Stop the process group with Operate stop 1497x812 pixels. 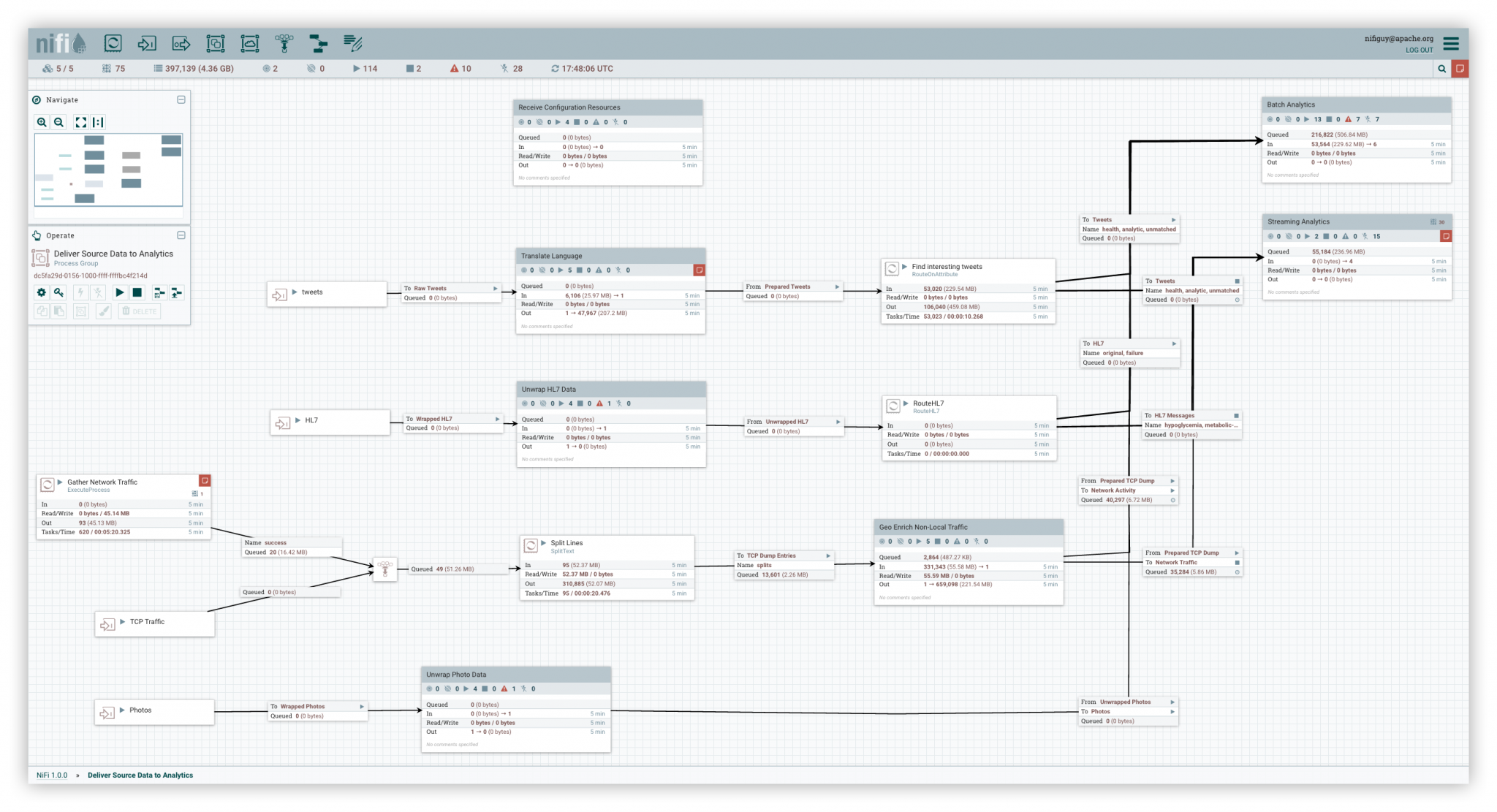(137, 292)
